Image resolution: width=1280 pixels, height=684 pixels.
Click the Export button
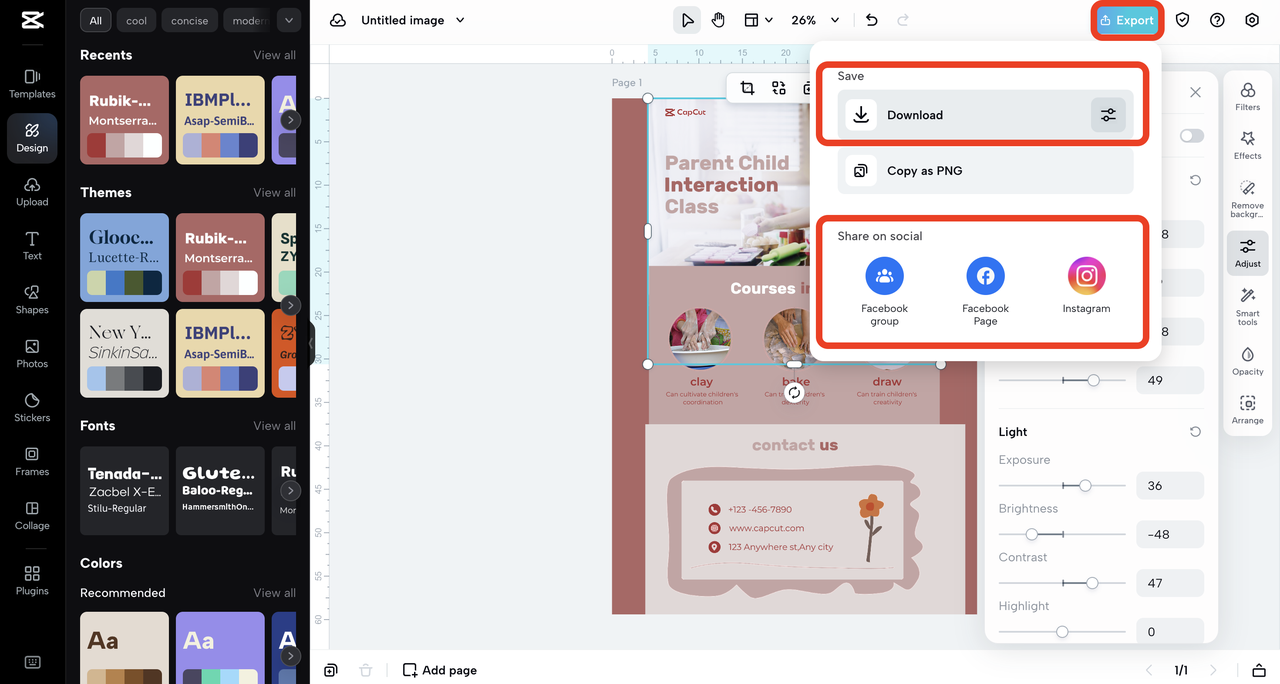click(x=1126, y=20)
